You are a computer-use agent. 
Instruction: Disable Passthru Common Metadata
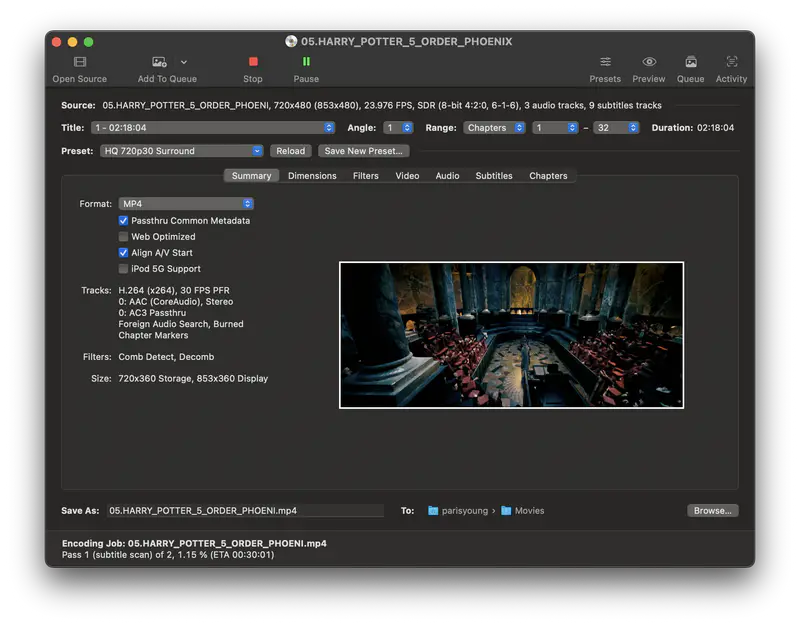click(121, 221)
